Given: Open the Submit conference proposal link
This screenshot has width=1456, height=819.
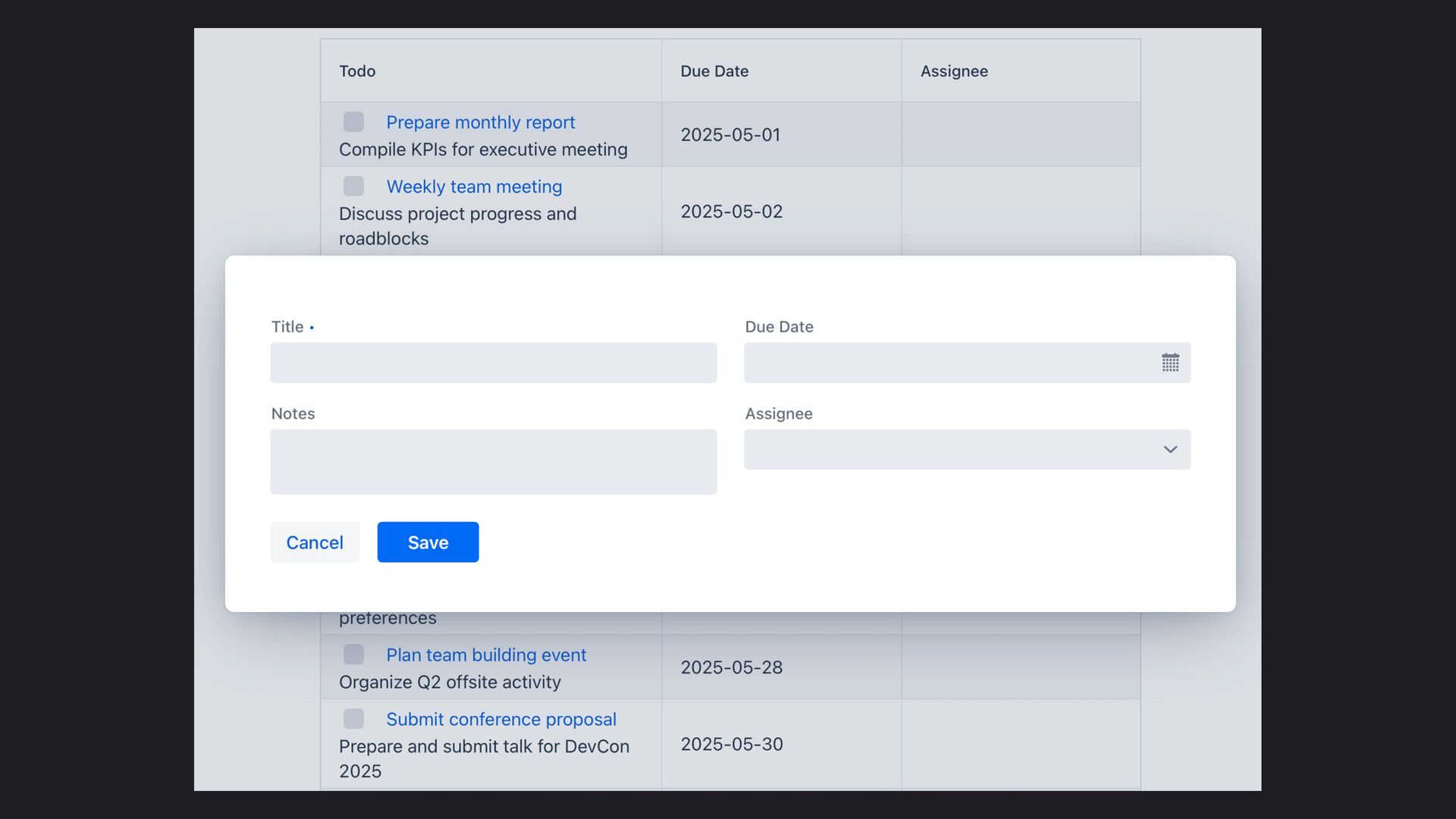Looking at the screenshot, I should click(x=501, y=719).
